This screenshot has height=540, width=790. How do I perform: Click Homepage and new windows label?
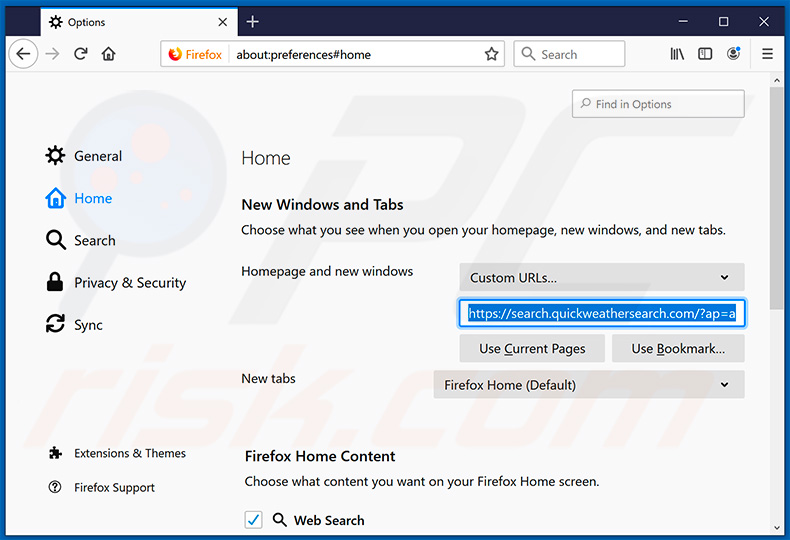[x=327, y=271]
